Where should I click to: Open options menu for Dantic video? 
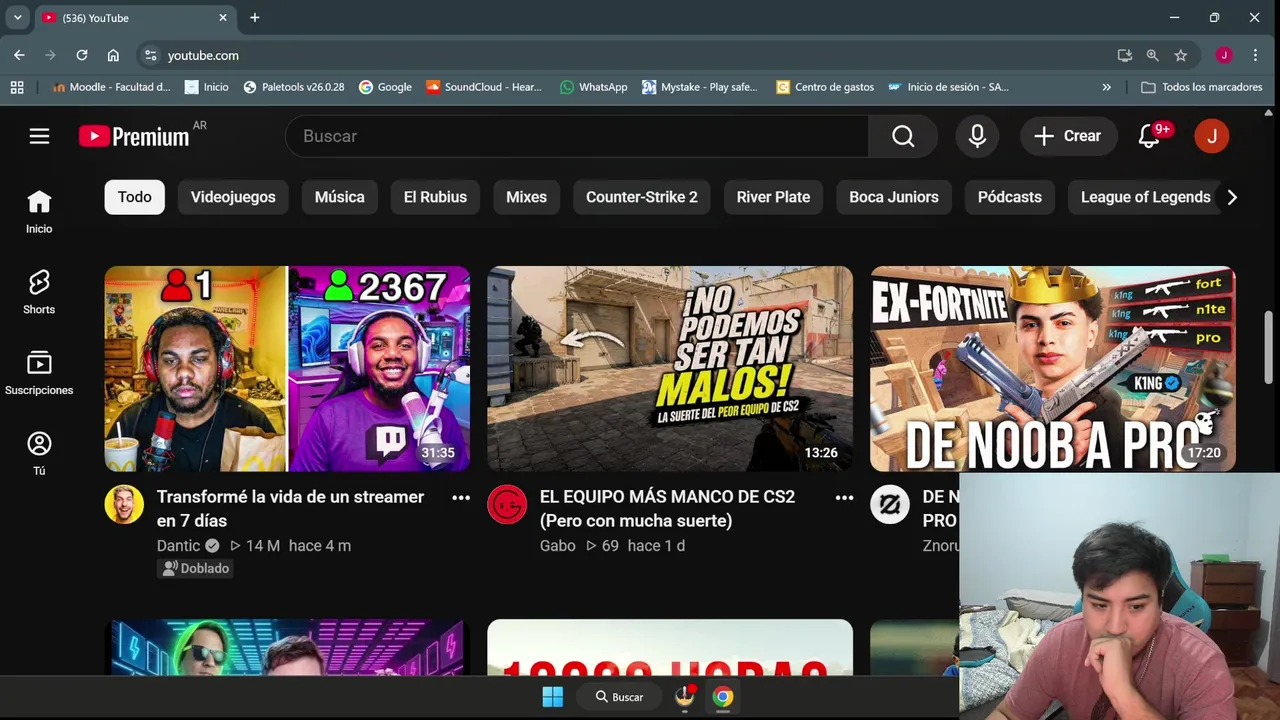pos(461,497)
